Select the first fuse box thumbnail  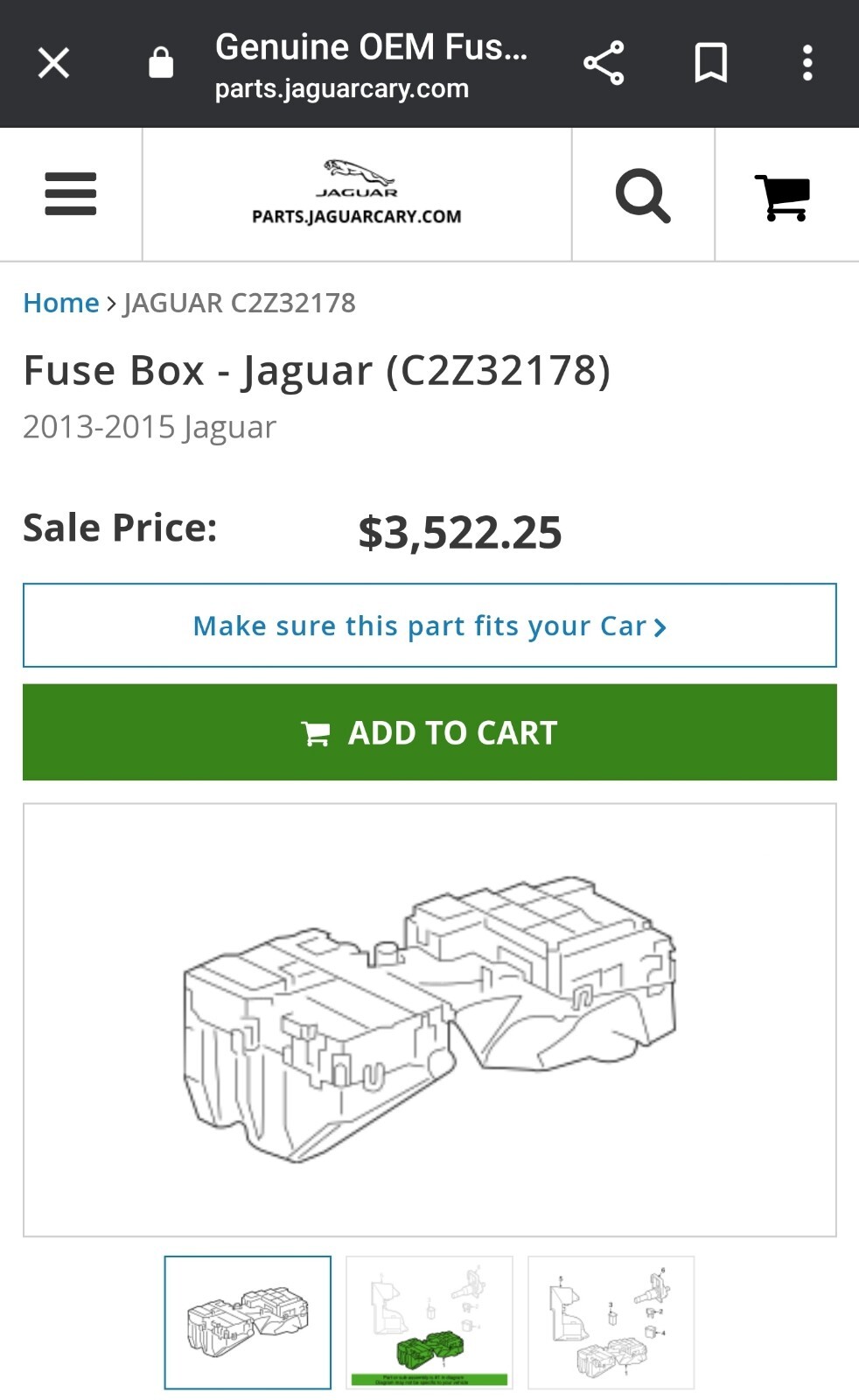tap(248, 1324)
